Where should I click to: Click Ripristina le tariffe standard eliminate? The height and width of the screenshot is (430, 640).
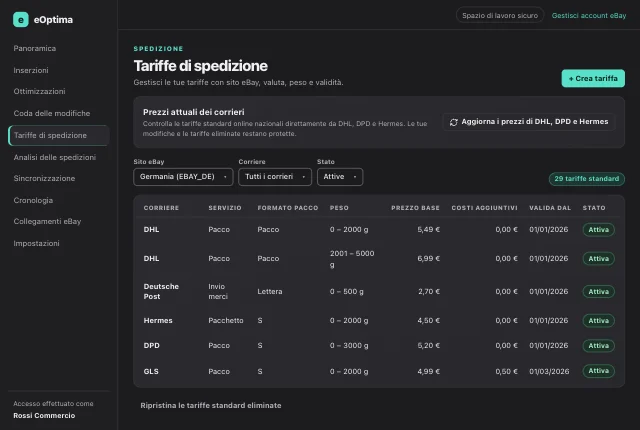click(211, 406)
